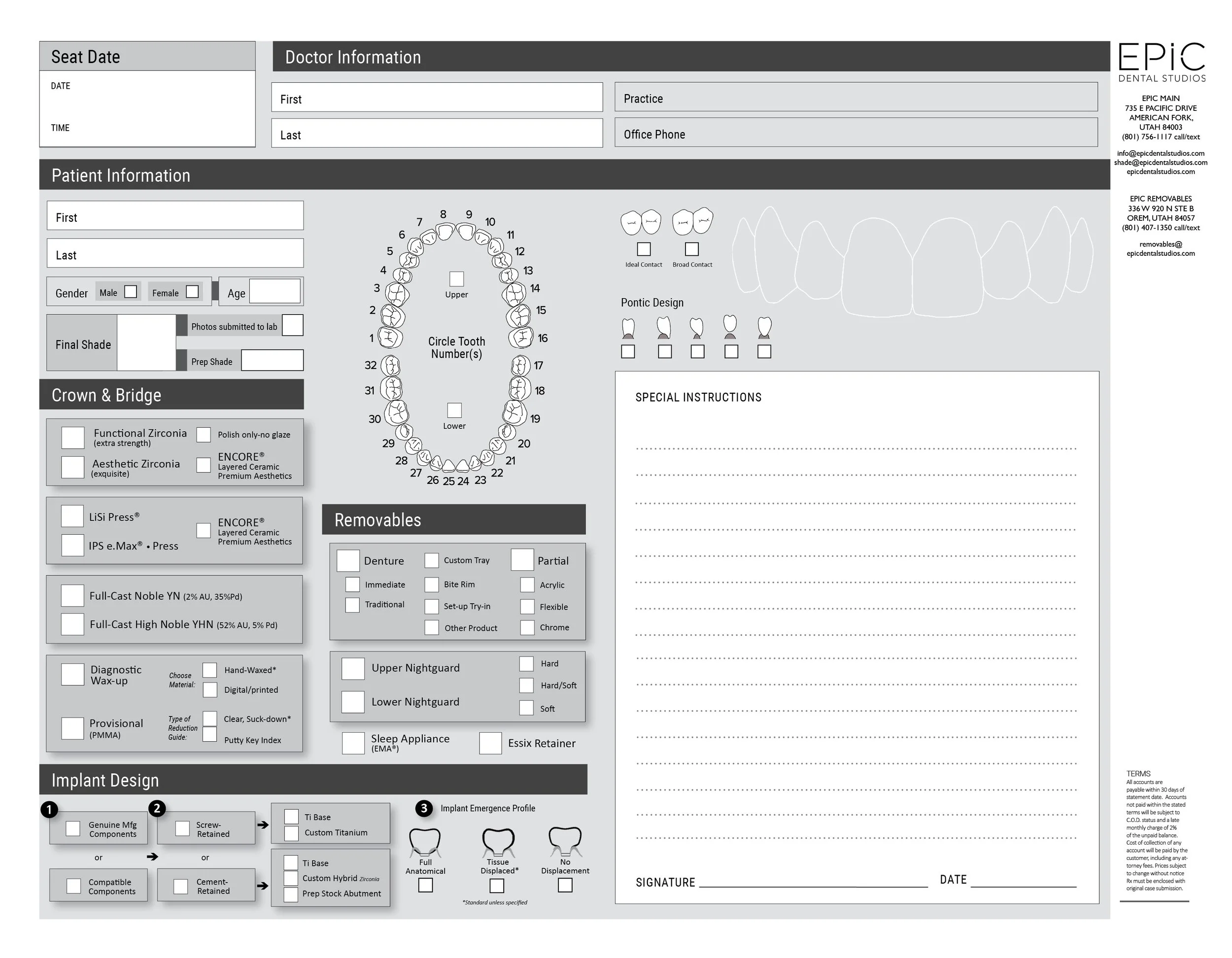Viewport: 1232px width, 958px height.
Task: Select the Full Anatomical emergence profile icon
Action: [x=425, y=842]
